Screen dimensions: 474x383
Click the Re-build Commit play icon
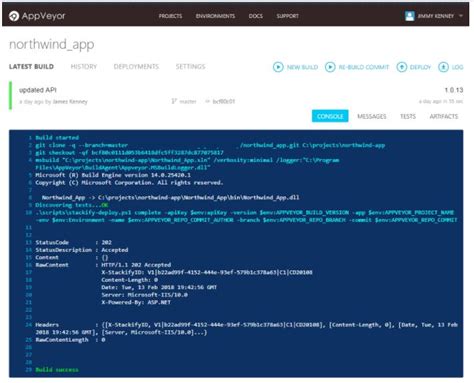330,67
